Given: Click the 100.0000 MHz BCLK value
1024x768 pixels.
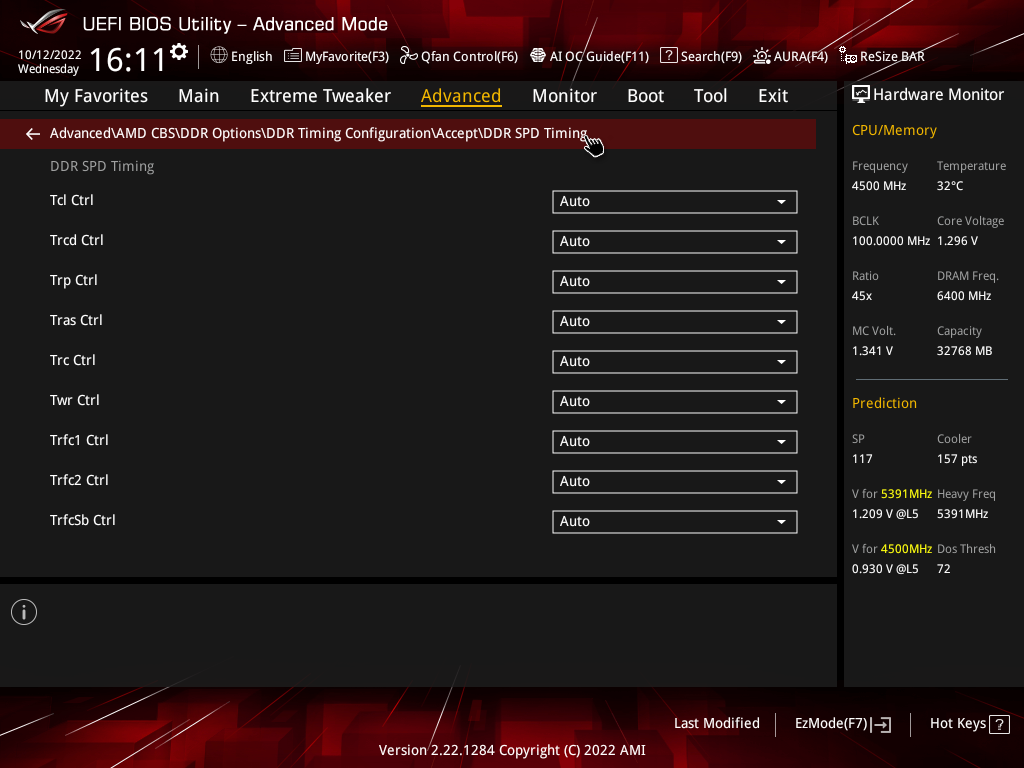Looking at the screenshot, I should point(891,241).
